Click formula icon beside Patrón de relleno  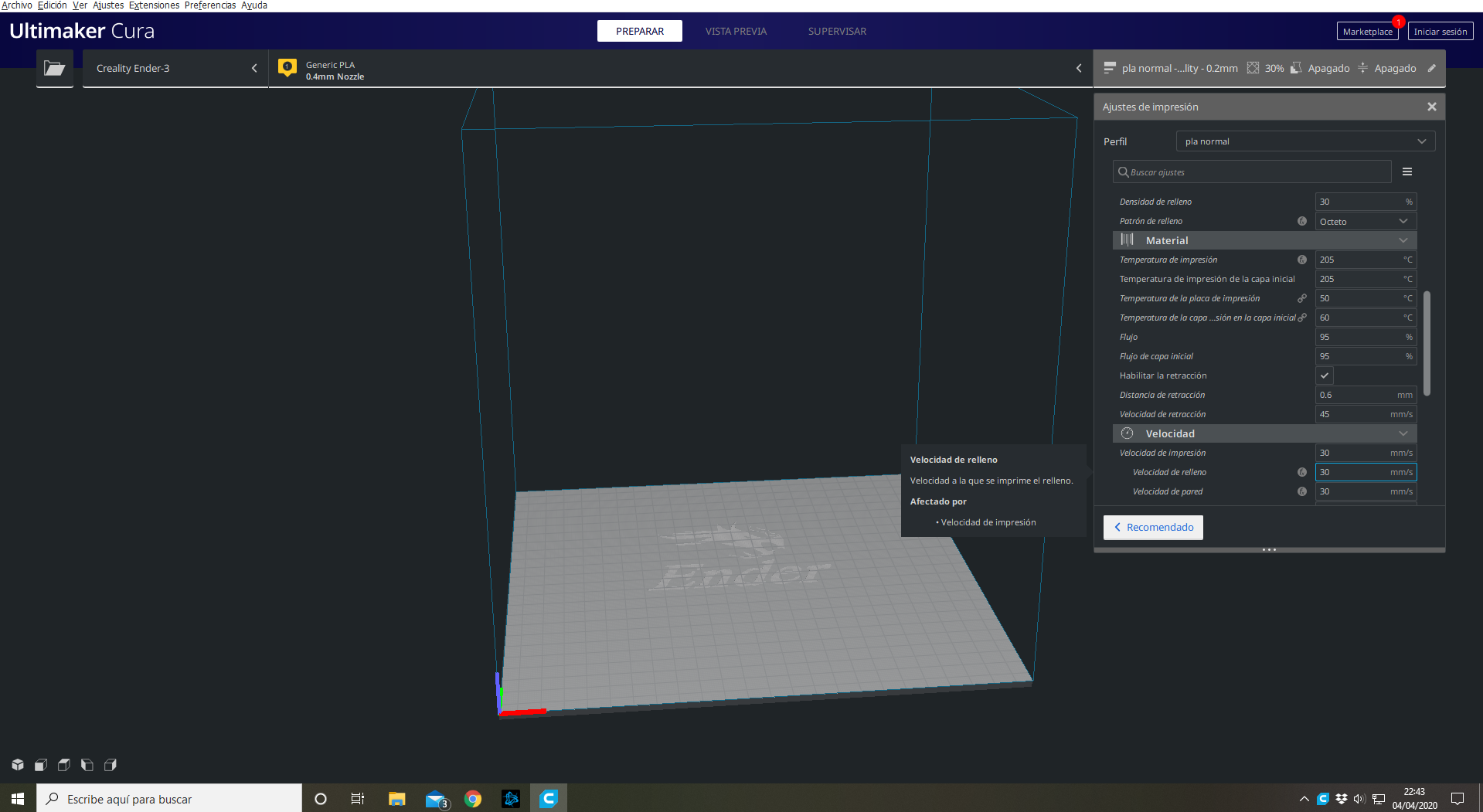[x=1302, y=221]
